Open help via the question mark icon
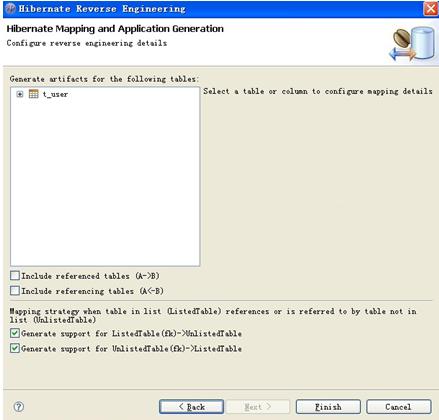The image size is (439, 420). (x=19, y=407)
